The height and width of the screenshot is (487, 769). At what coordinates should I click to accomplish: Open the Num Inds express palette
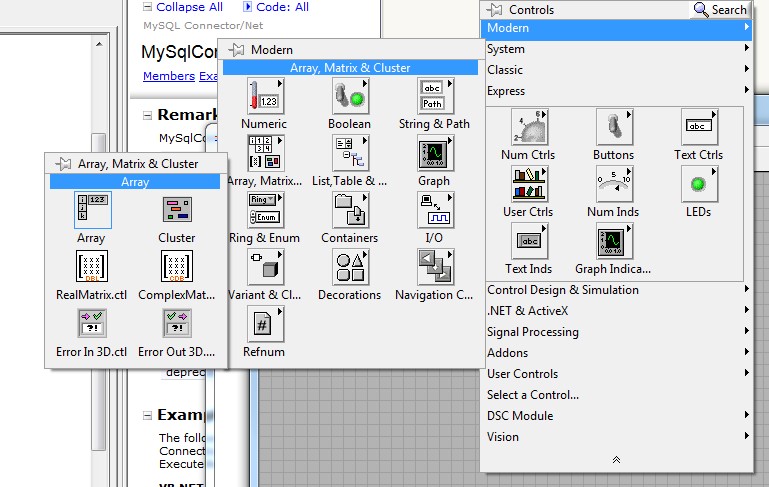tap(614, 184)
